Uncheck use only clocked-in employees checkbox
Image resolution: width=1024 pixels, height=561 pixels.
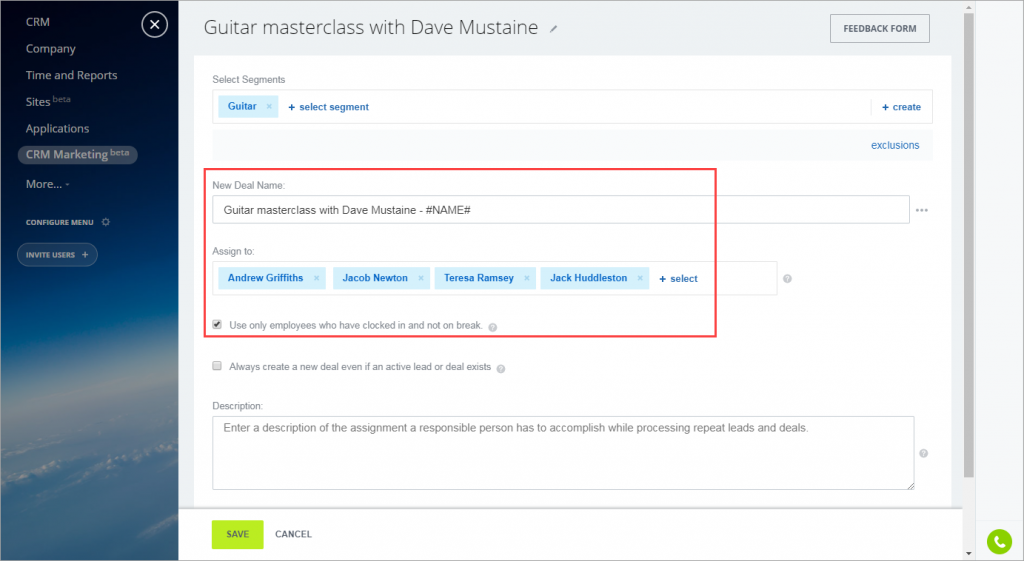[217, 325]
